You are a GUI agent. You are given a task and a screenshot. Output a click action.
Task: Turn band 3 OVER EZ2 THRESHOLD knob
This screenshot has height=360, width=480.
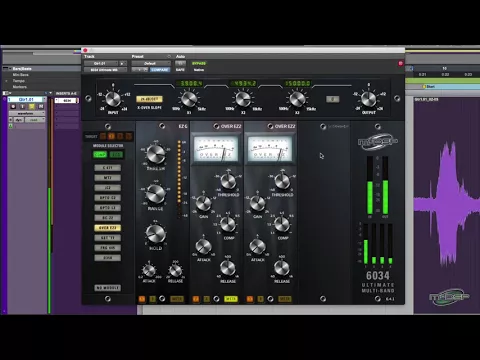point(282,181)
